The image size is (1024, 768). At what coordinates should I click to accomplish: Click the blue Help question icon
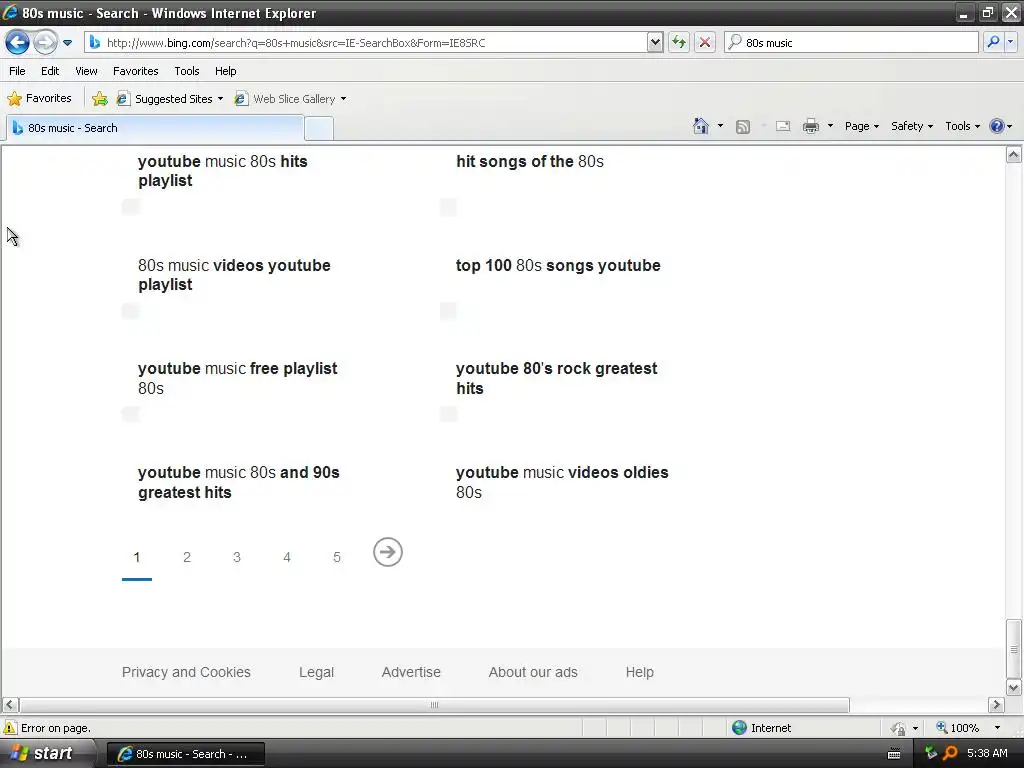[997, 126]
